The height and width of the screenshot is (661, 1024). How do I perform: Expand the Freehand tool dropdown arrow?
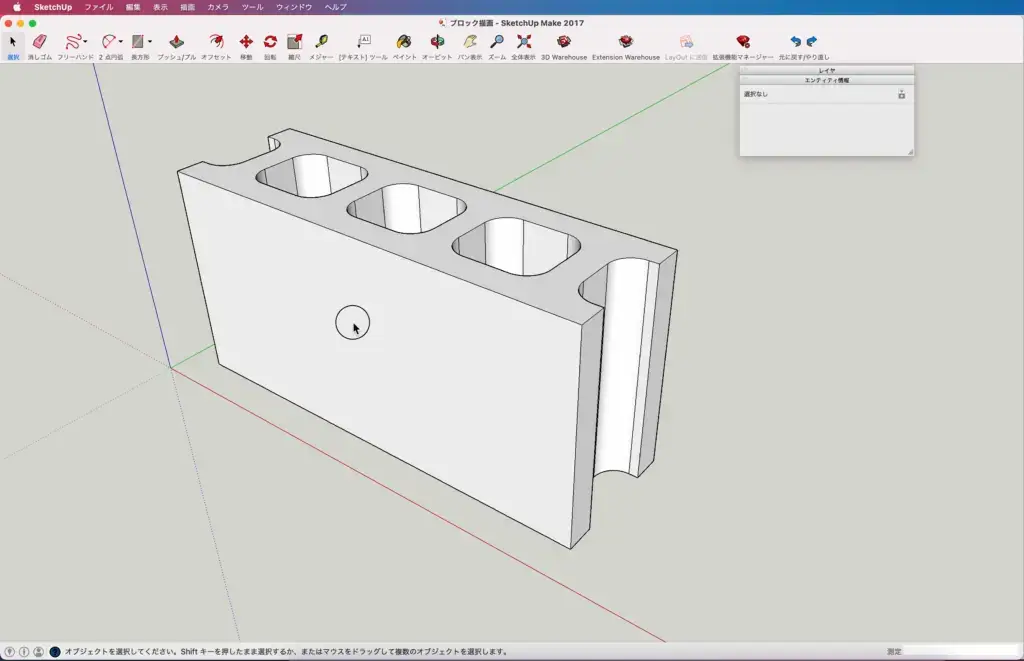point(86,42)
